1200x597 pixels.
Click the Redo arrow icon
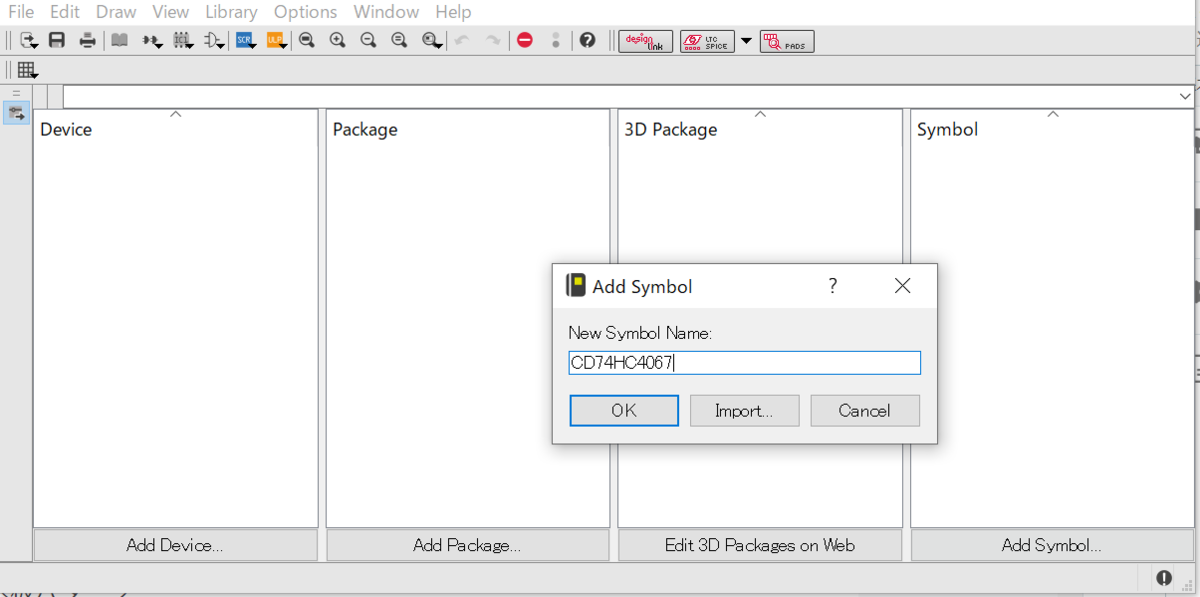493,41
